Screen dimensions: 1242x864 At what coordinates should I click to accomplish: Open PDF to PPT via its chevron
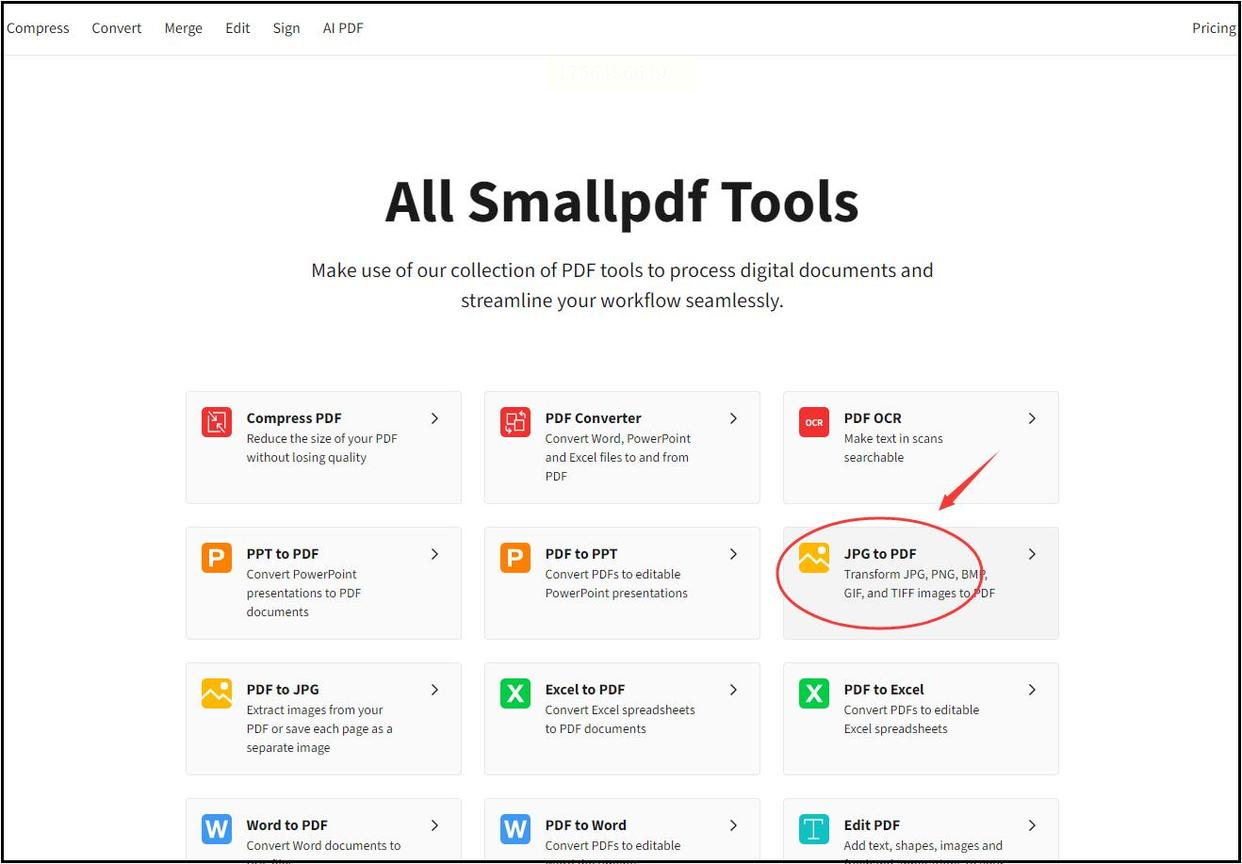click(x=733, y=554)
